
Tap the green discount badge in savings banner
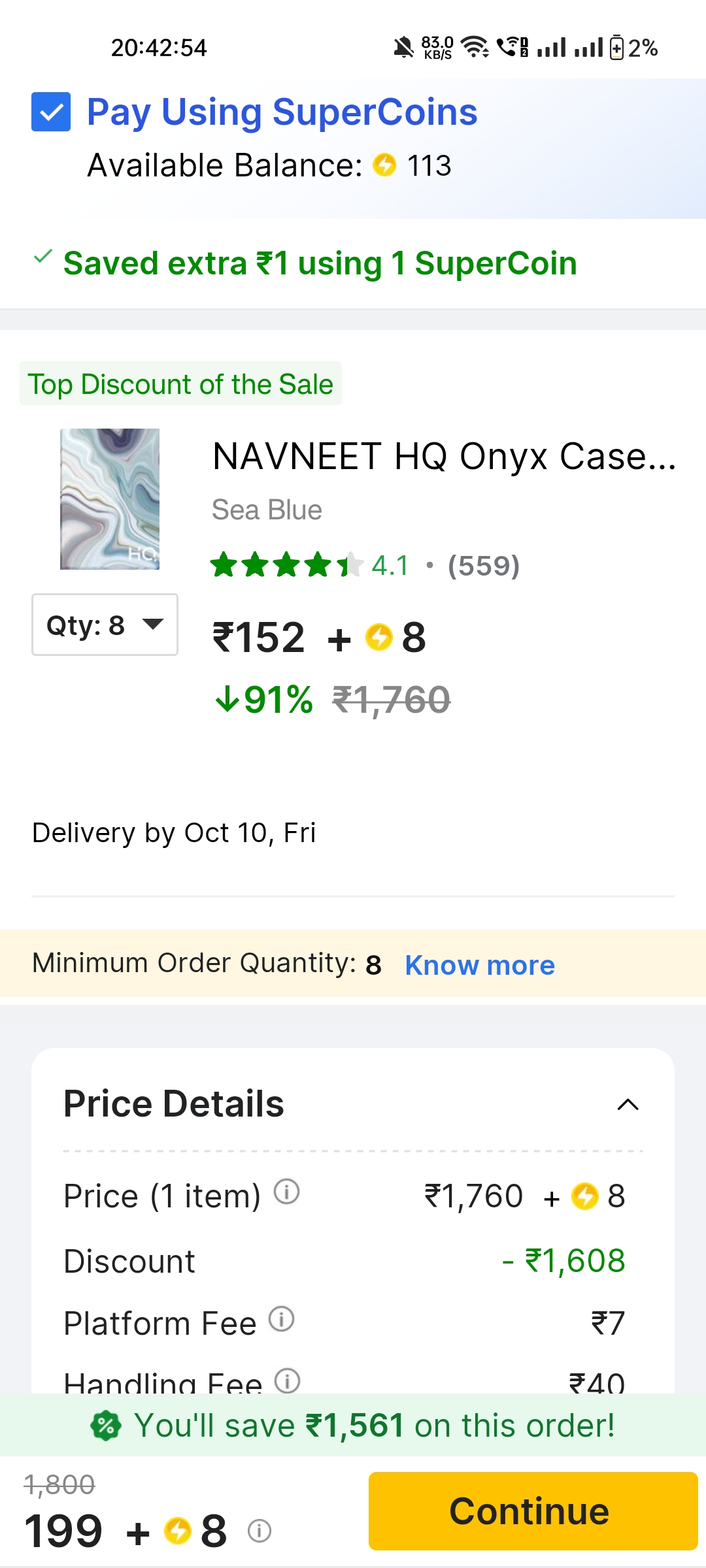pos(106,1426)
